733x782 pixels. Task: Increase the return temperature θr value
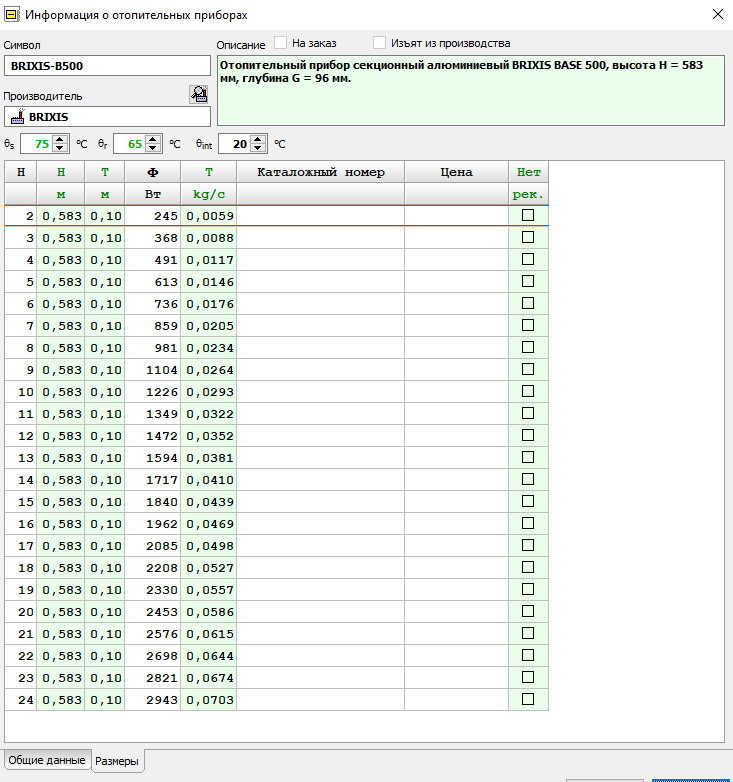[153, 140]
